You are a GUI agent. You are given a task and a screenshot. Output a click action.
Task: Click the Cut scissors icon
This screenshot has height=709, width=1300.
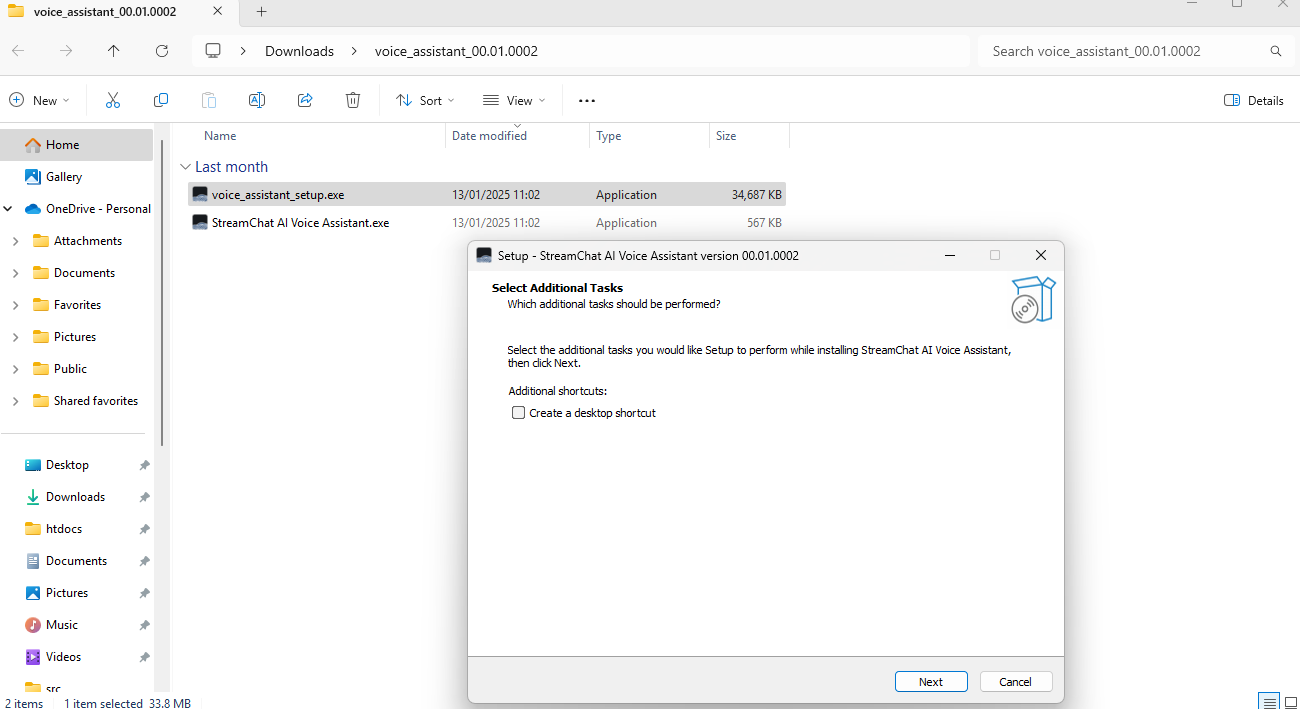click(112, 100)
